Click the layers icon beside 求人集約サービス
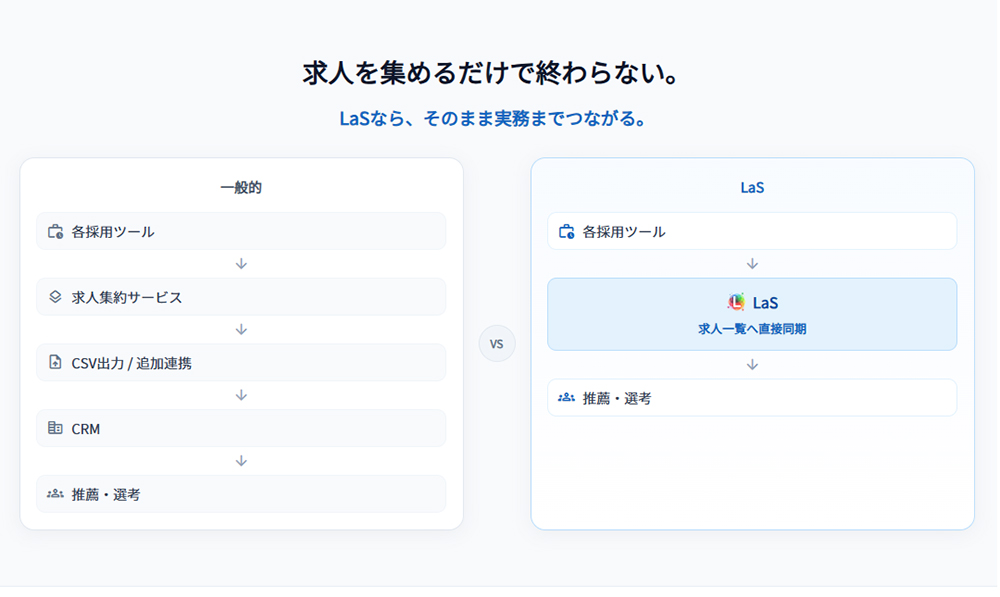The width and height of the screenshot is (1000, 597). click(55, 297)
